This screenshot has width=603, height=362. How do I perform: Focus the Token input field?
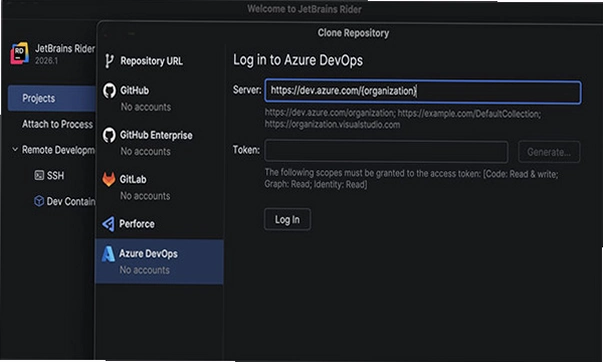(x=386, y=152)
